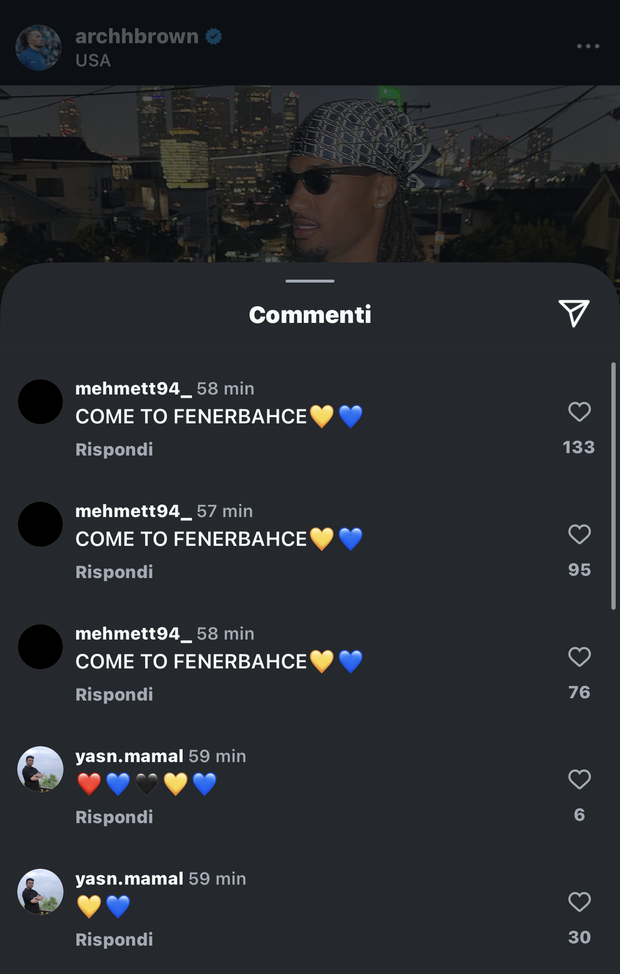Like yasn.mamal's yellow and blue hearts comment
Screen dimensions: 620x974
(579, 902)
